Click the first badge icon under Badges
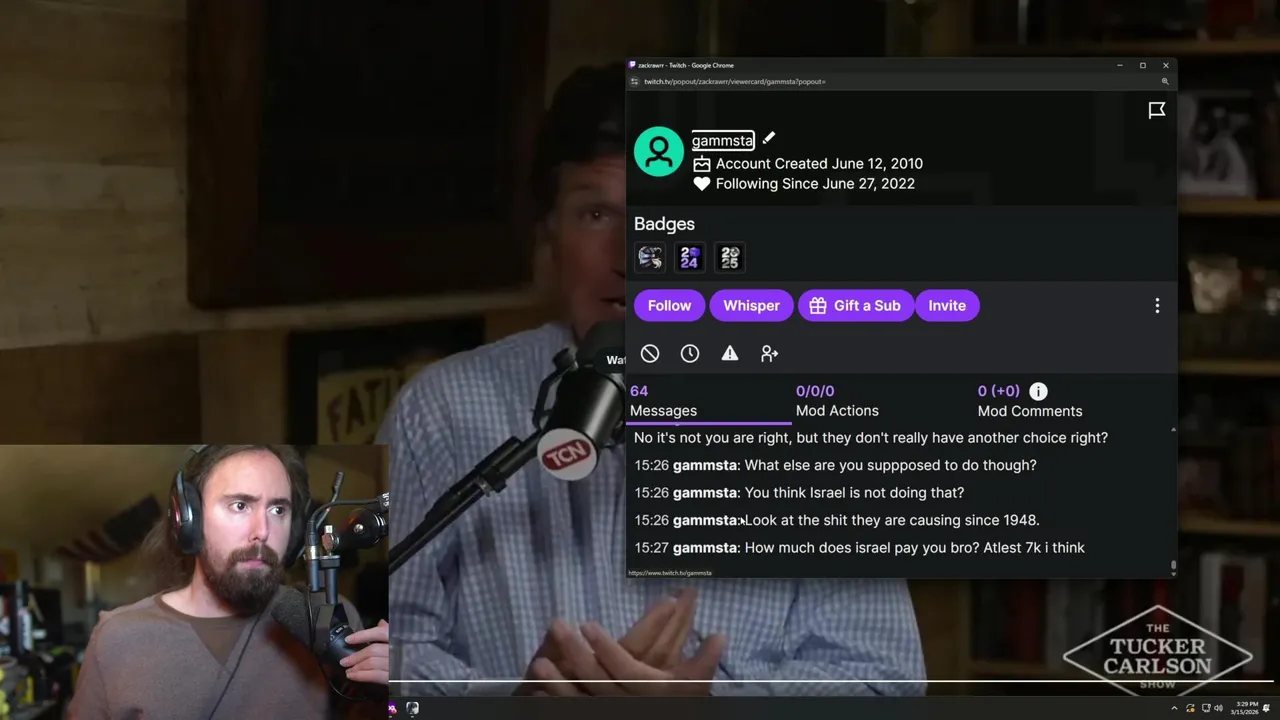Image resolution: width=1280 pixels, height=720 pixels. coord(650,258)
